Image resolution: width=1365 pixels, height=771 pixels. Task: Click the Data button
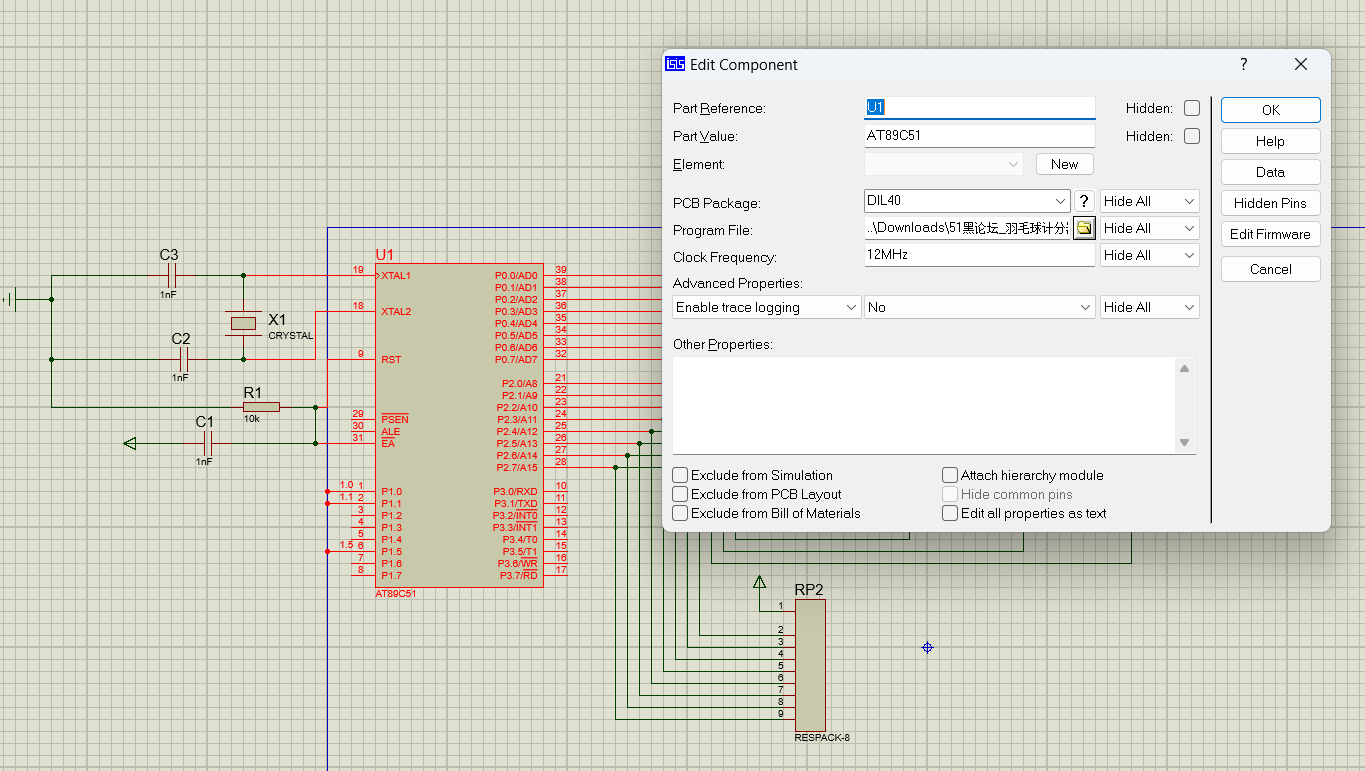tap(1270, 172)
